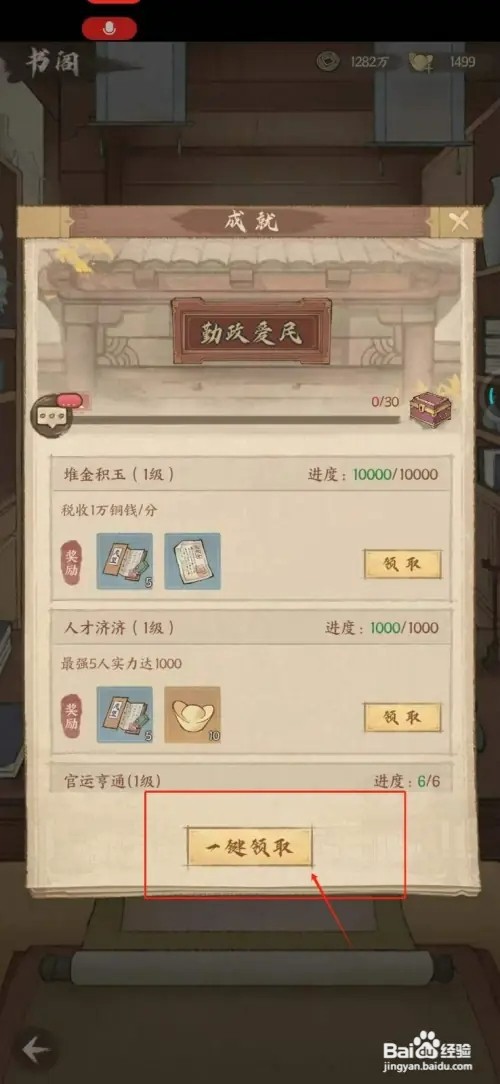Viewport: 500px width, 1084px height.
Task: Tap the 0/30 achievement progress bar
Action: point(232,419)
